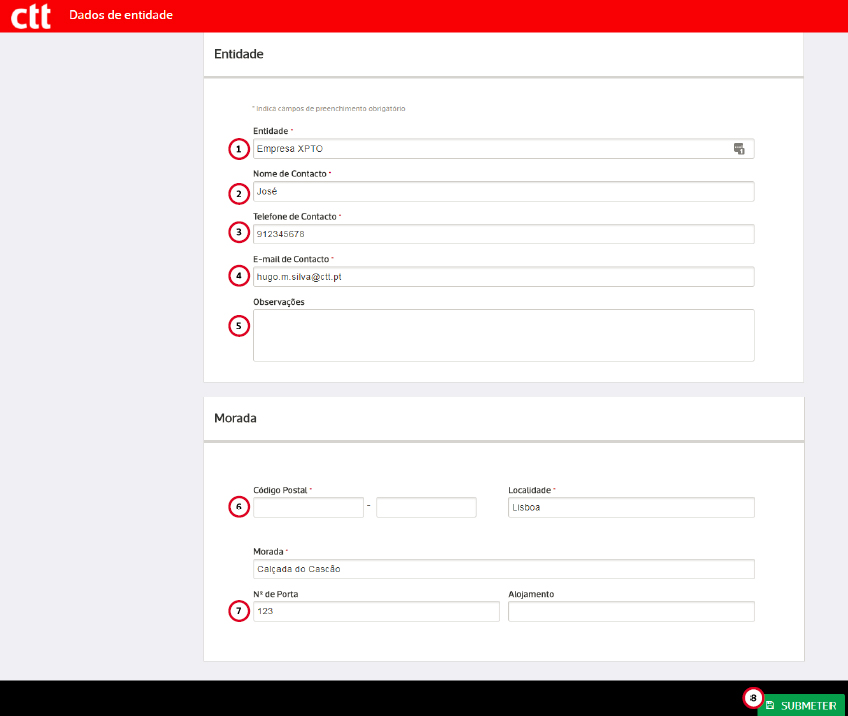Select the empty Alojamento field
The height and width of the screenshot is (716, 848).
pyautogui.click(x=631, y=612)
